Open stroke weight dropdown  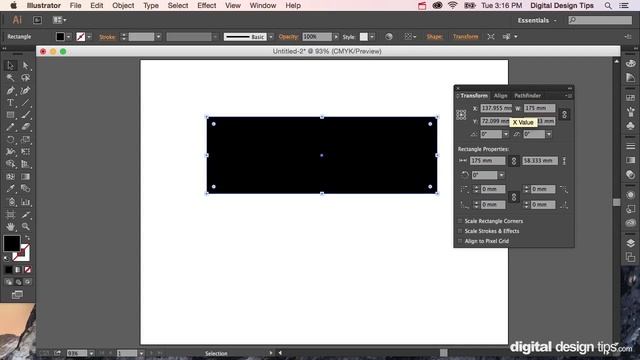(158, 37)
